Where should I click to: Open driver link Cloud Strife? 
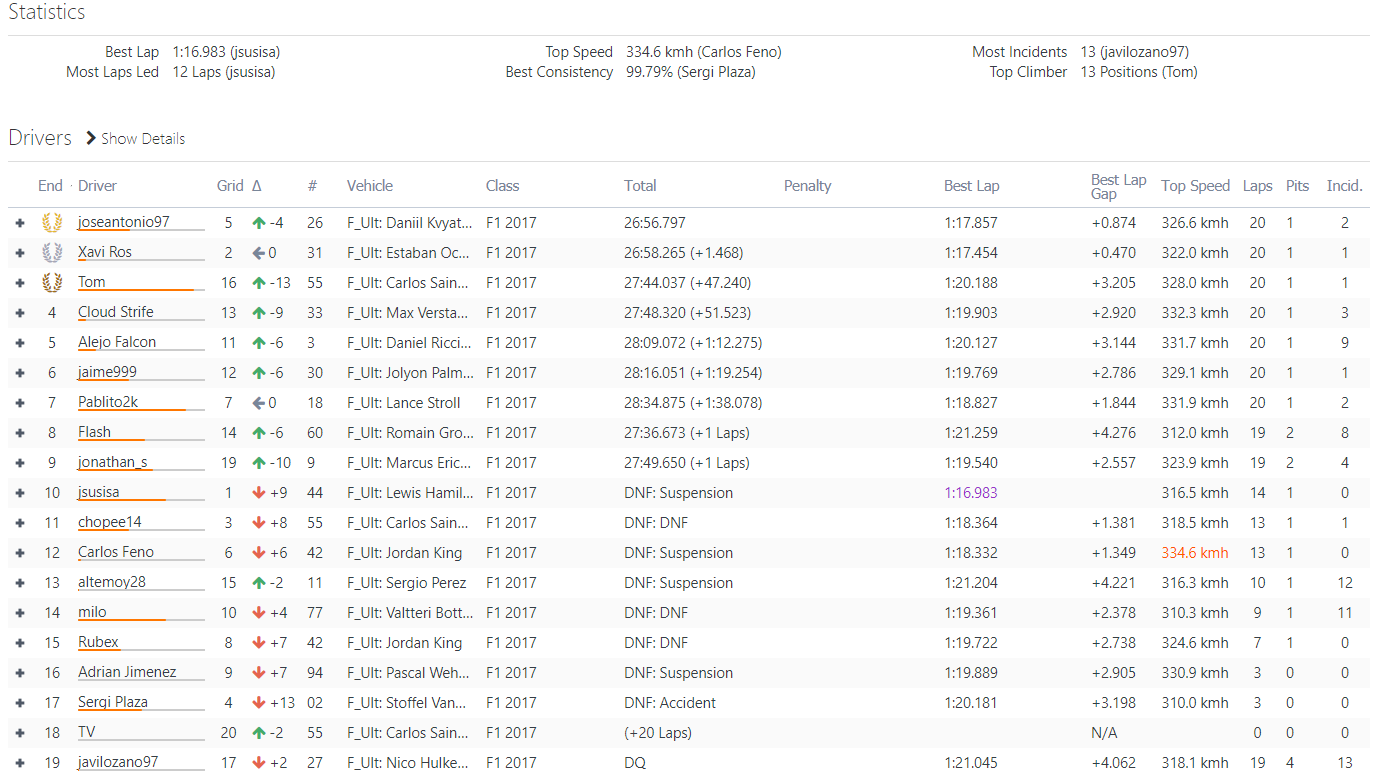[116, 312]
